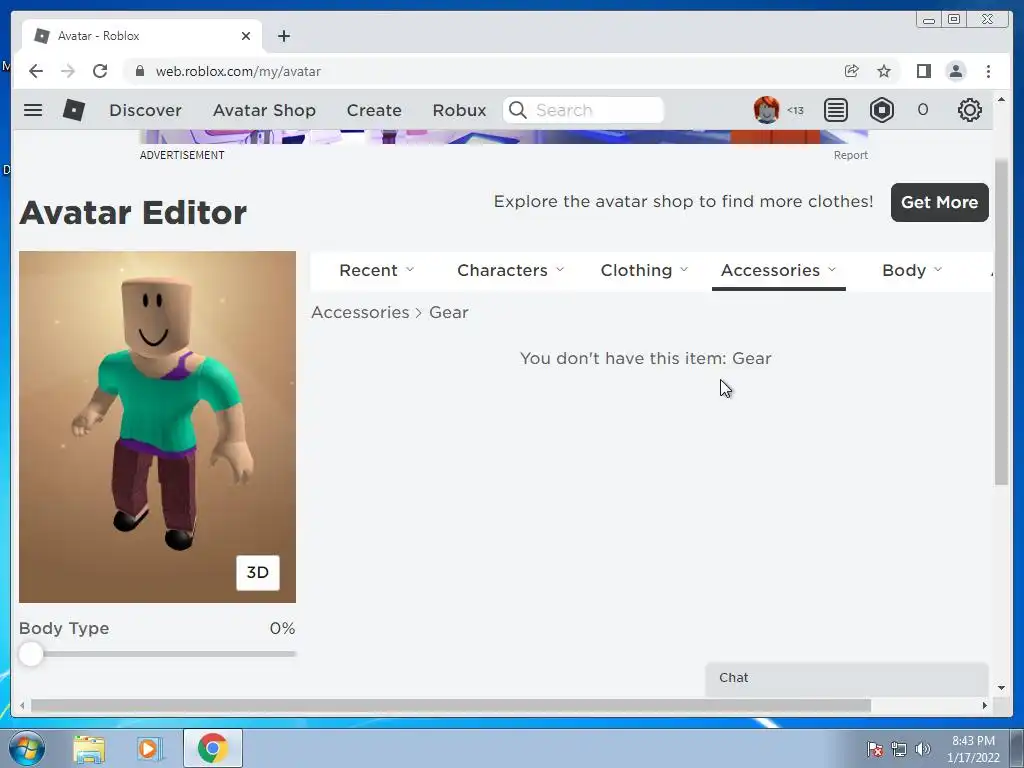Open Create in the top navigation
The width and height of the screenshot is (1024, 768).
[374, 110]
